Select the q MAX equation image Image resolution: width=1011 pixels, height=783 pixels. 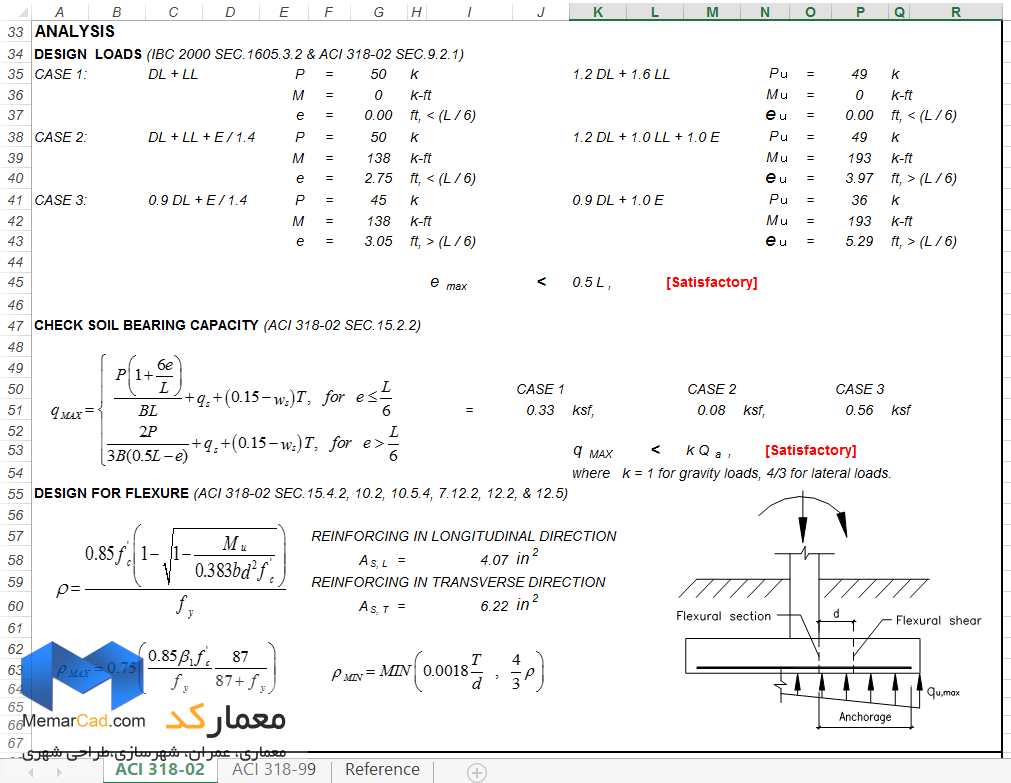tap(226, 410)
